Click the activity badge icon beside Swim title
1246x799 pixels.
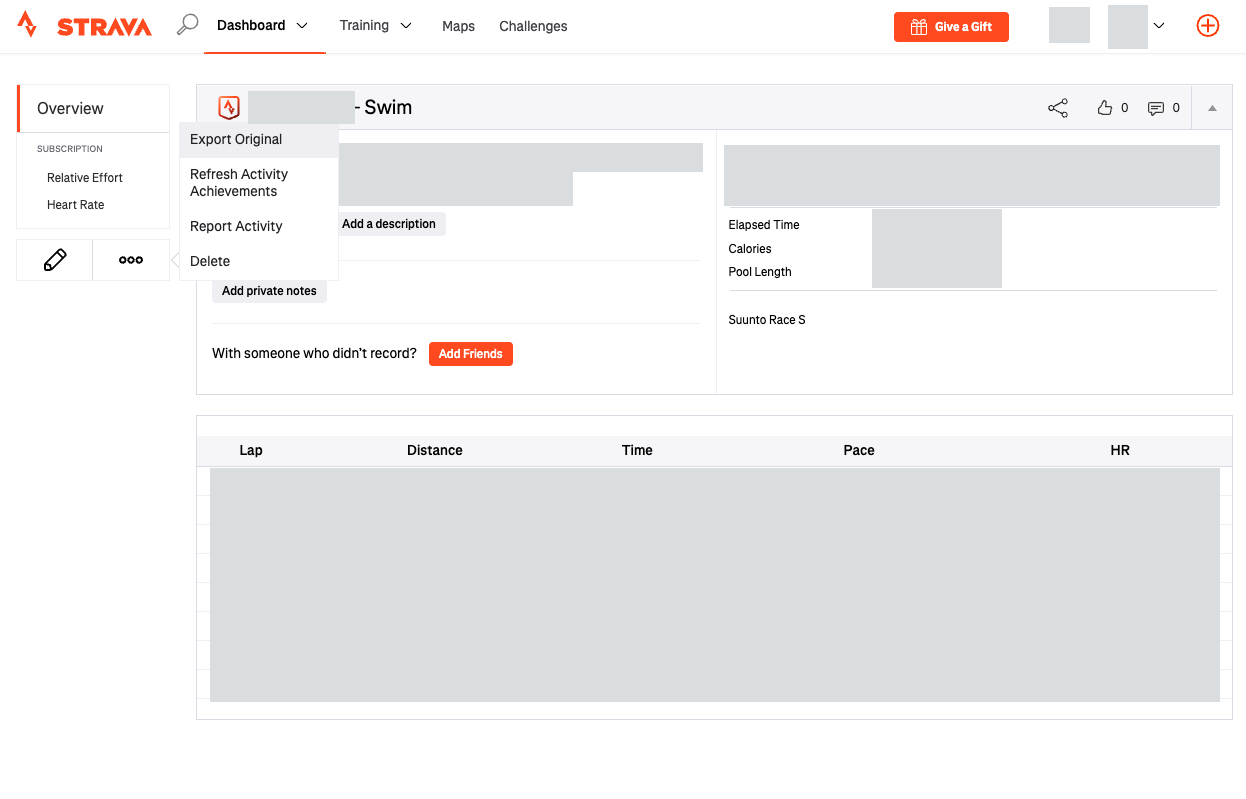[229, 108]
